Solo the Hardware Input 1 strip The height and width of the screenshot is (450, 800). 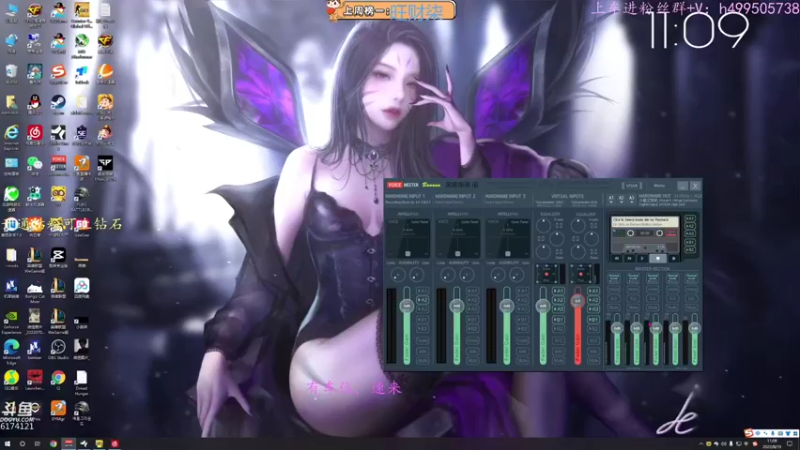(422, 351)
